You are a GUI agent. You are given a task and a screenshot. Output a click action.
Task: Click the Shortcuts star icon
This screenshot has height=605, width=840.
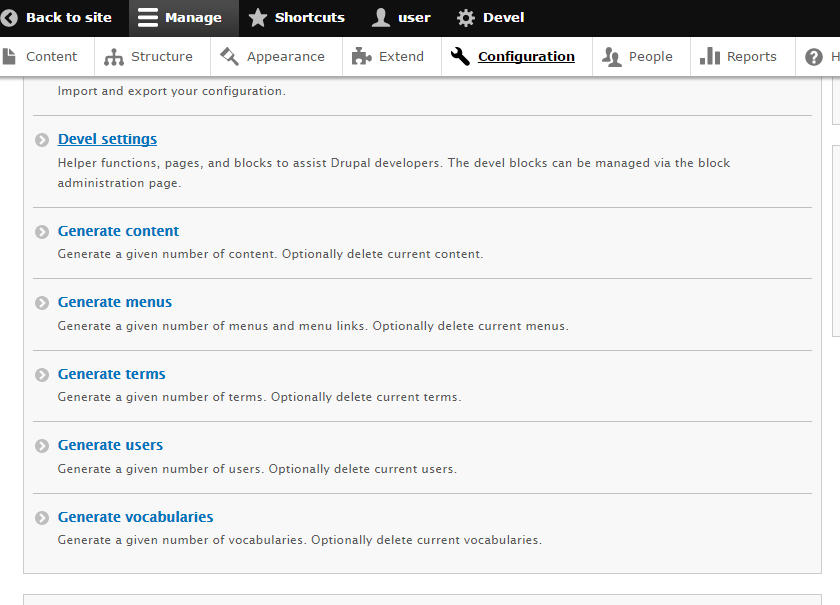coord(258,18)
